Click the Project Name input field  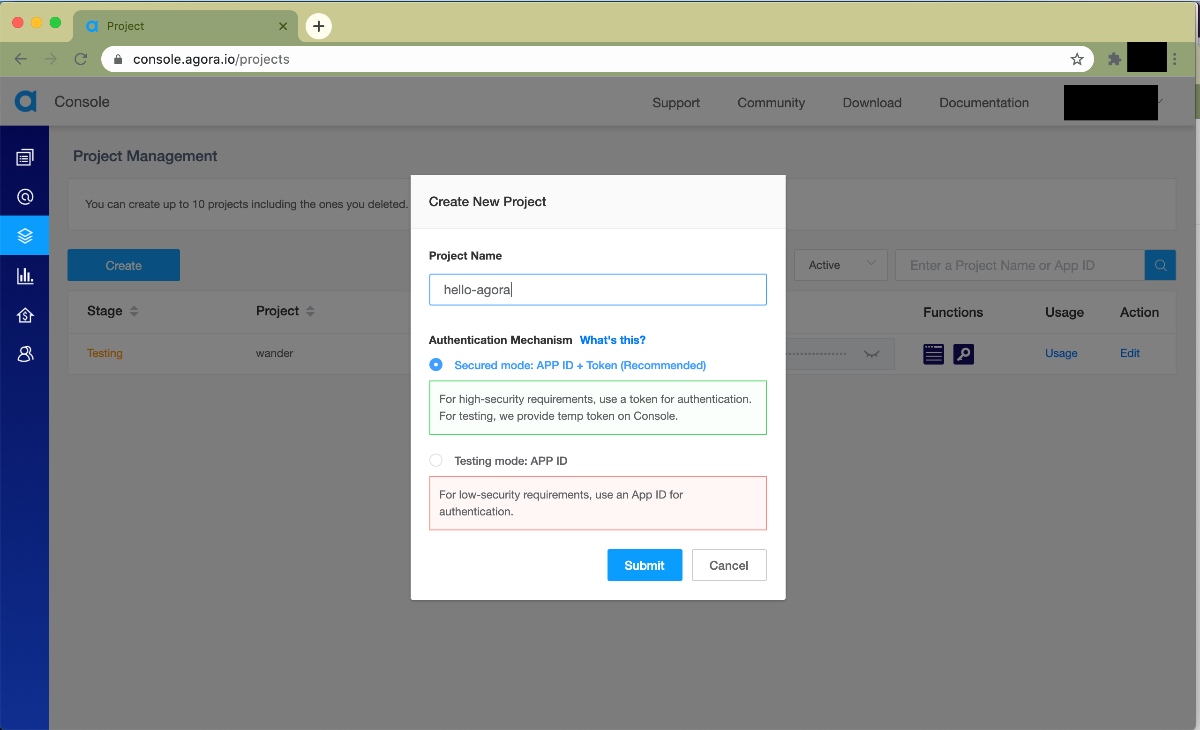pos(598,290)
